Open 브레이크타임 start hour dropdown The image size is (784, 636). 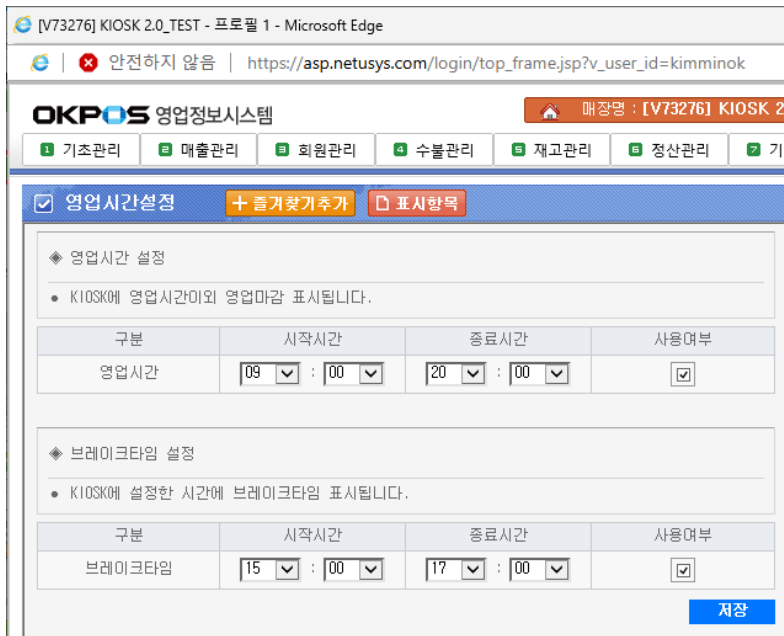coord(287,569)
